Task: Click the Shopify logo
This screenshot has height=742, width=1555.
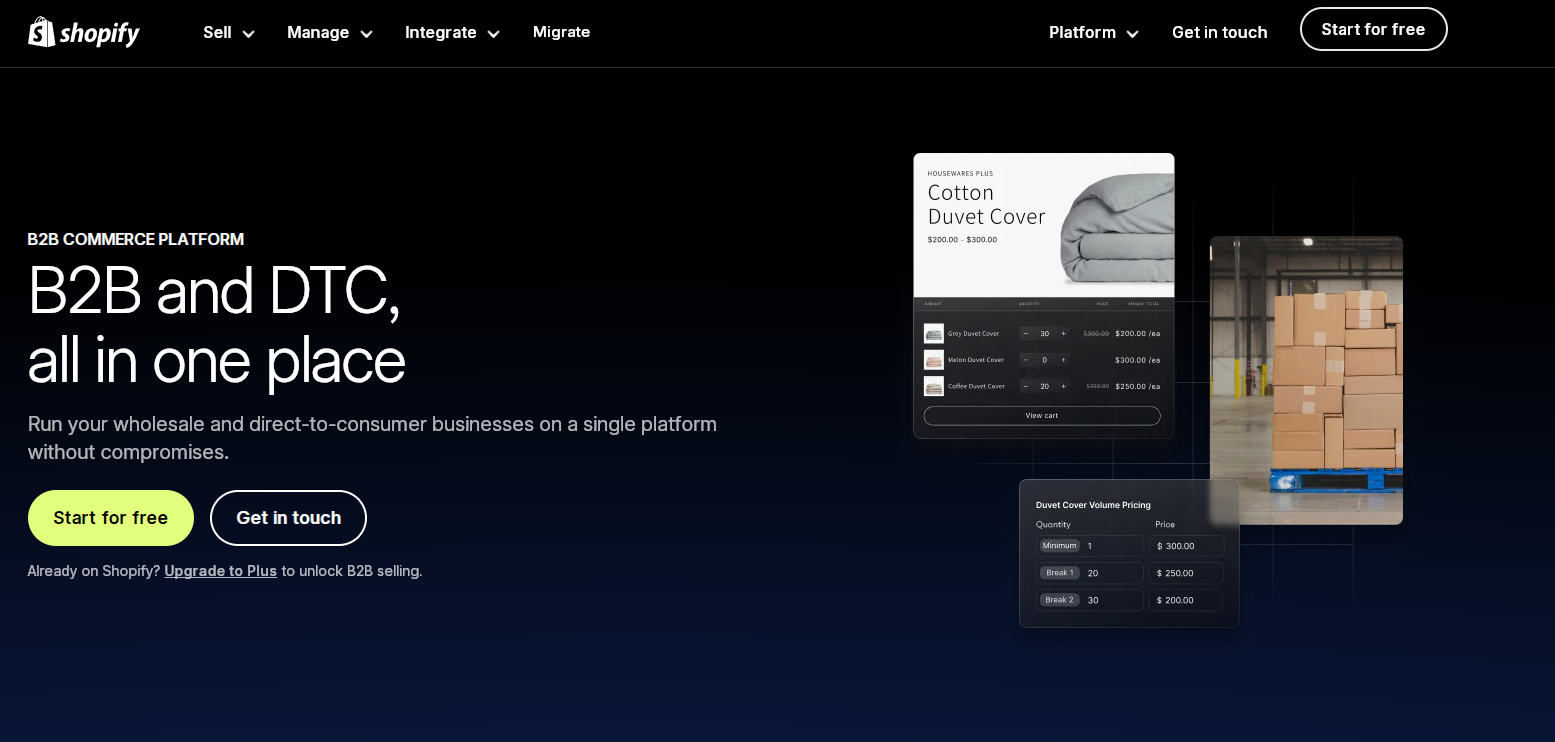Action: pyautogui.click(x=84, y=32)
